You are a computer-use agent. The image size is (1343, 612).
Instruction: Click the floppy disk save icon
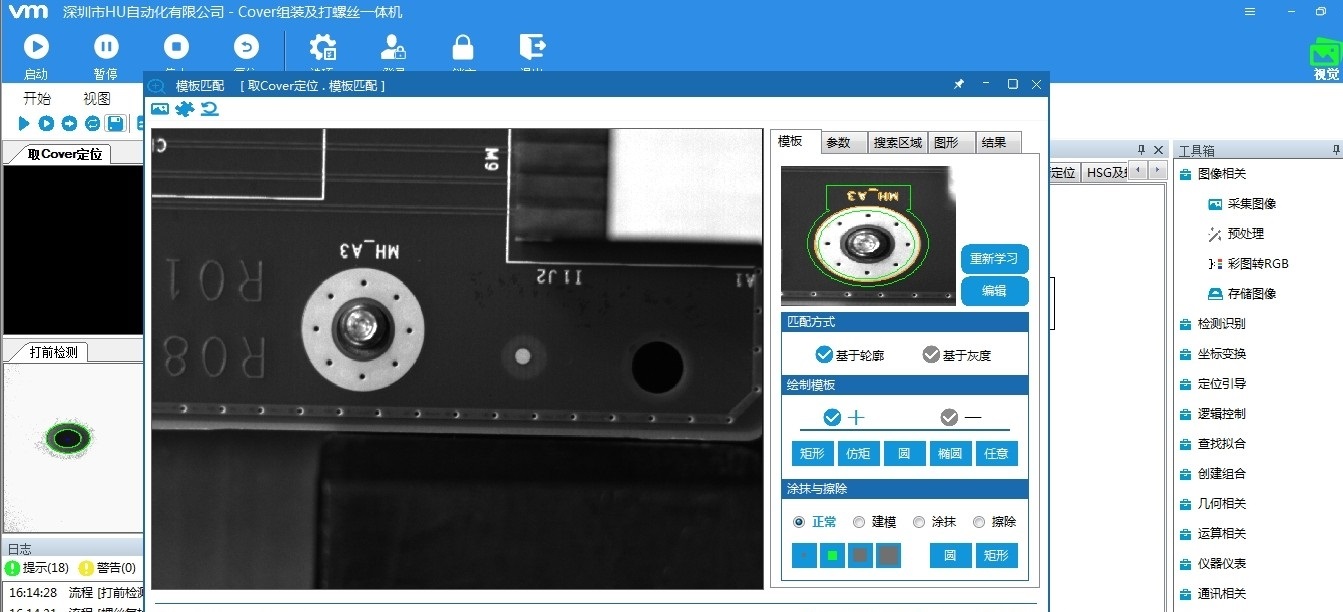(x=115, y=123)
